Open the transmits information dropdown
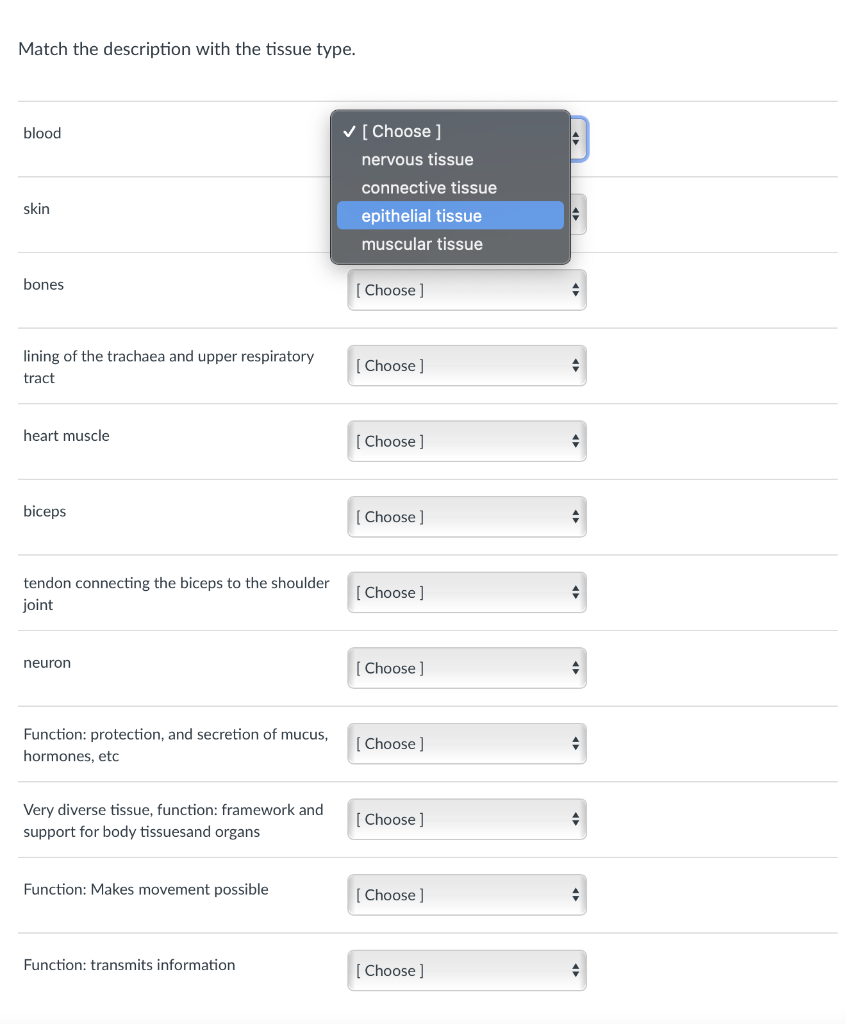846x1024 pixels. (x=466, y=970)
